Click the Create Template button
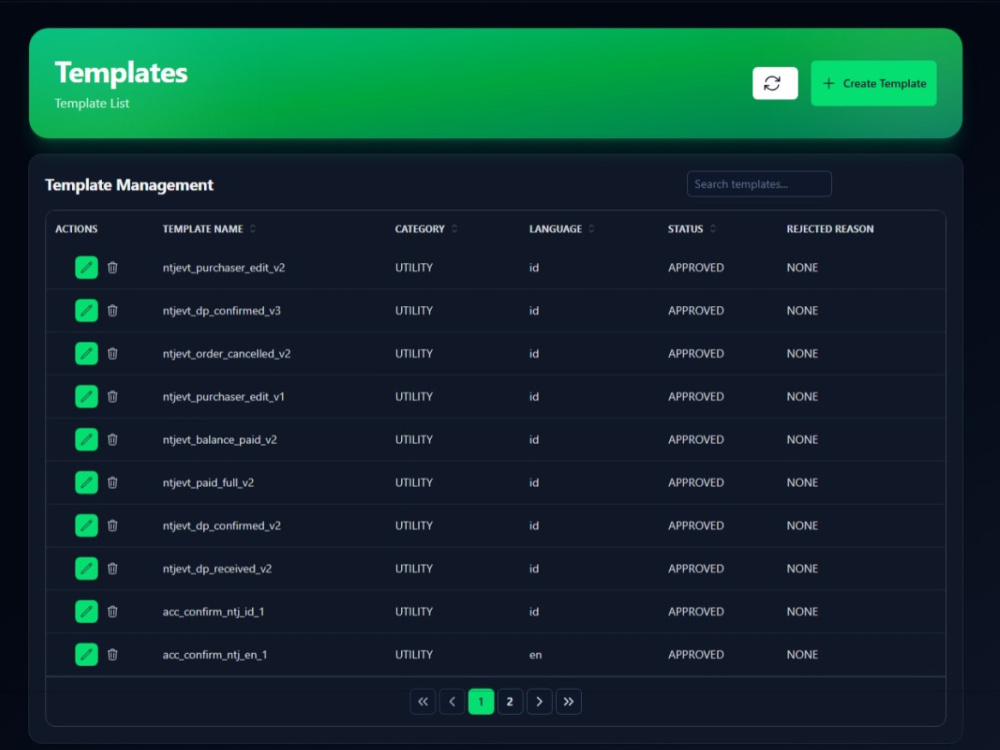1000x750 pixels. 873,83
